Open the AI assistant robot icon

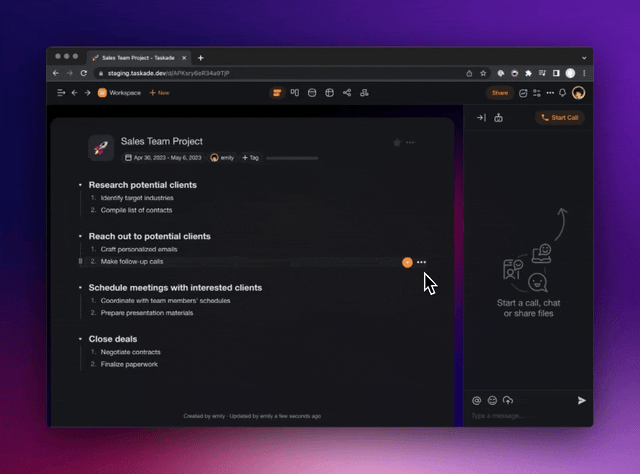point(499,118)
